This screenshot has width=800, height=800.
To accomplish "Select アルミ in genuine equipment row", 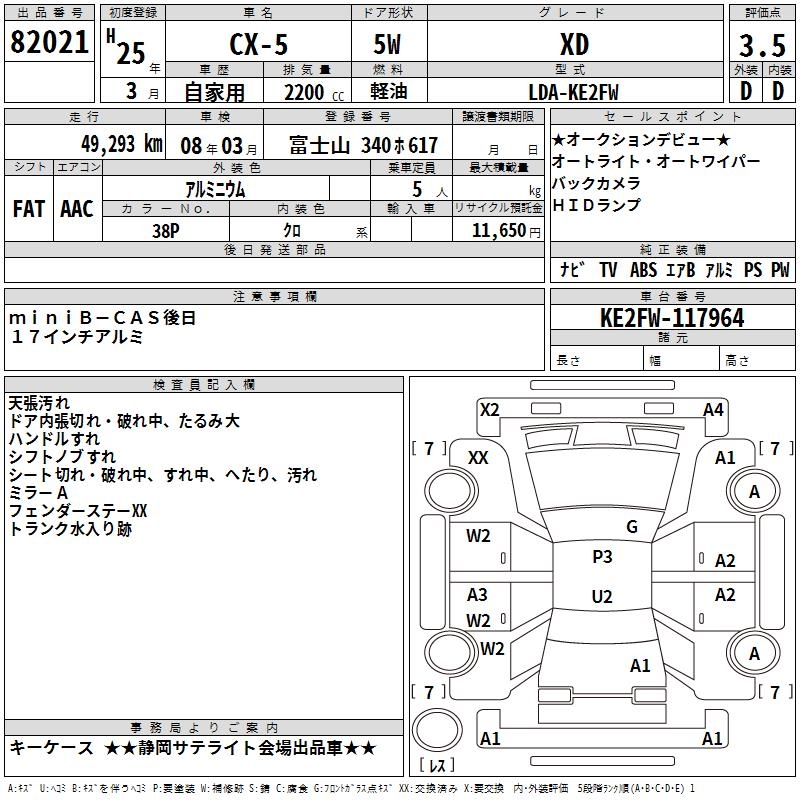I will tap(719, 269).
